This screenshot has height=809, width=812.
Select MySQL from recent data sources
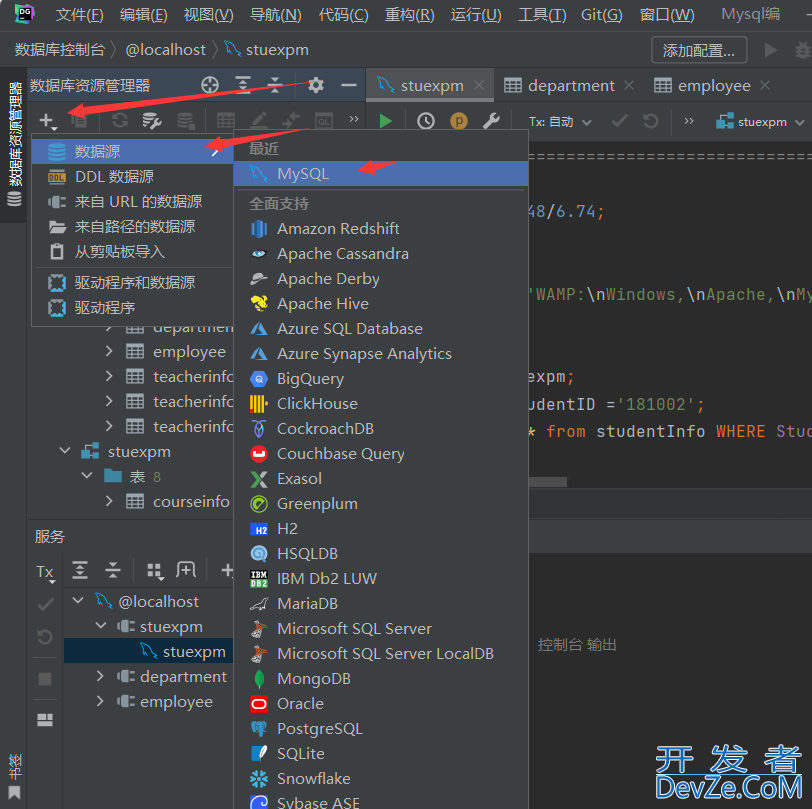(381, 174)
